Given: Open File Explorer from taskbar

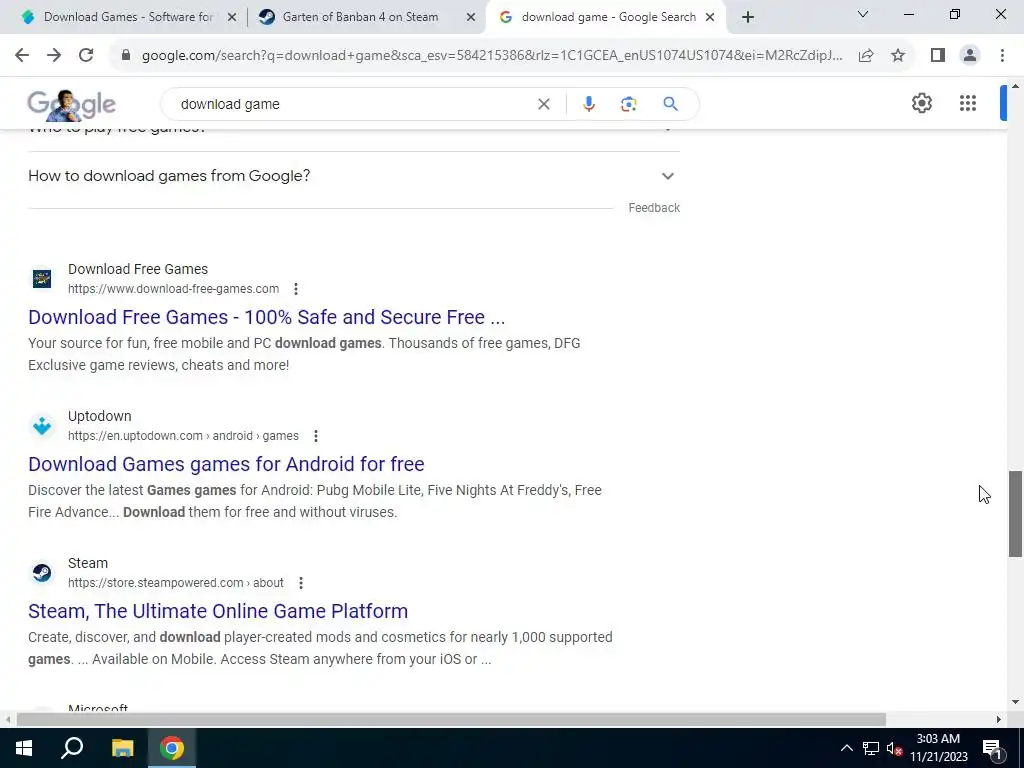Looking at the screenshot, I should (122, 748).
